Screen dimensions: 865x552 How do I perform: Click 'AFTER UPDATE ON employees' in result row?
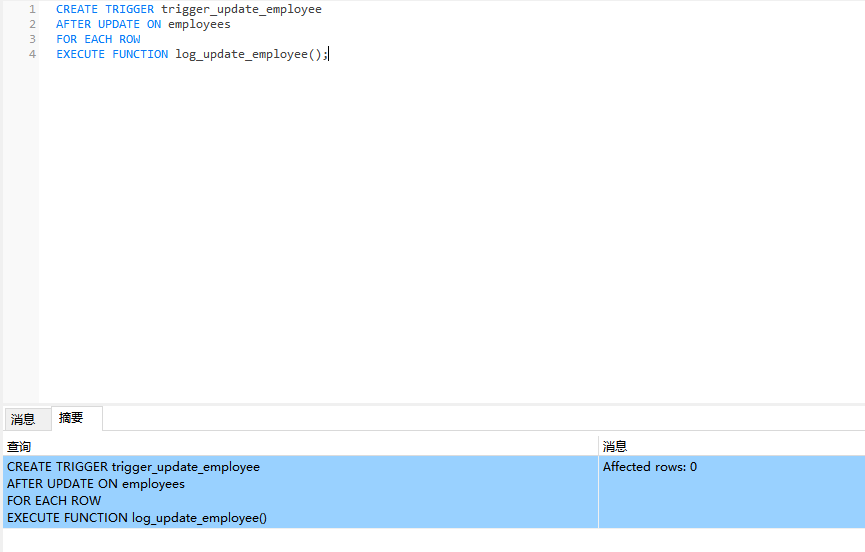[x=96, y=484]
